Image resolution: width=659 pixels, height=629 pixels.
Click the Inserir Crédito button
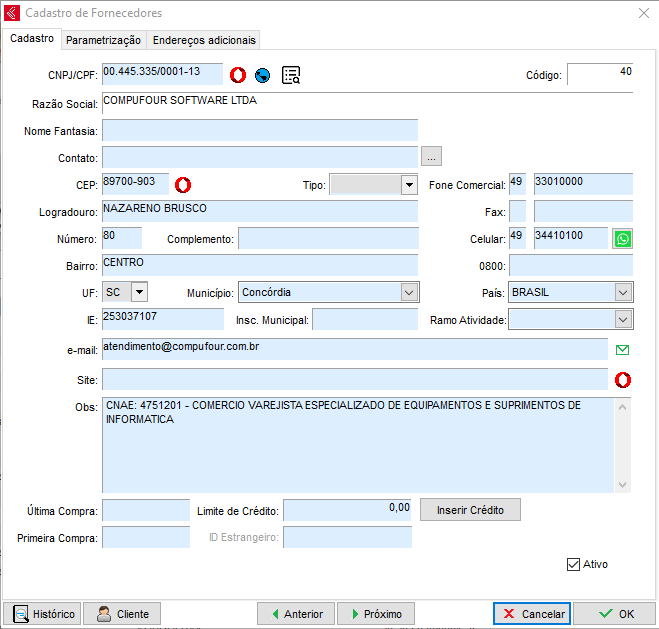[470, 510]
